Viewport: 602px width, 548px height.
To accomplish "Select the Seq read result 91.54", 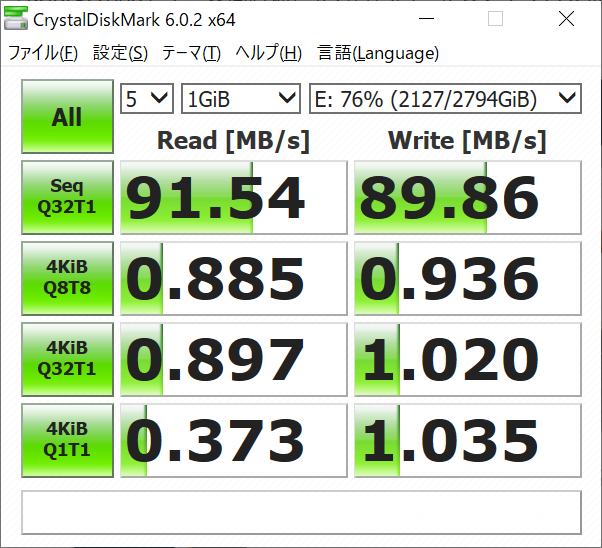I will [234, 197].
